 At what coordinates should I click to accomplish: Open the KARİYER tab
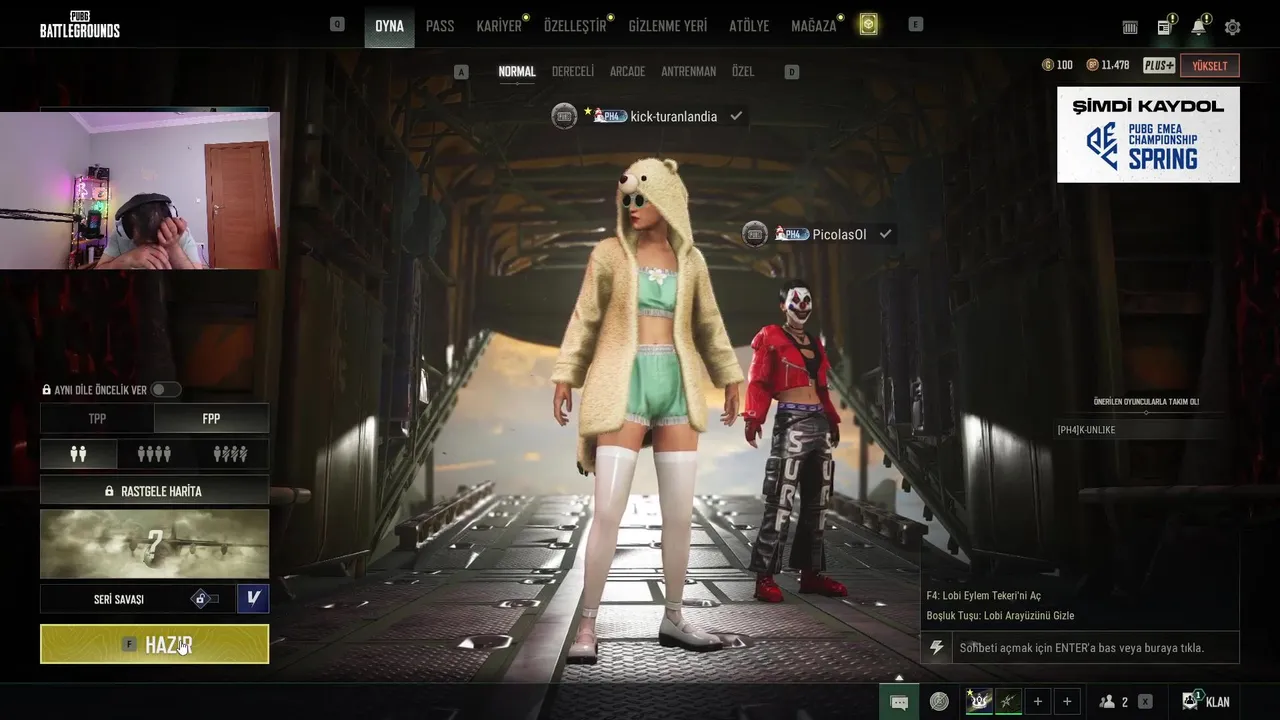coord(499,26)
